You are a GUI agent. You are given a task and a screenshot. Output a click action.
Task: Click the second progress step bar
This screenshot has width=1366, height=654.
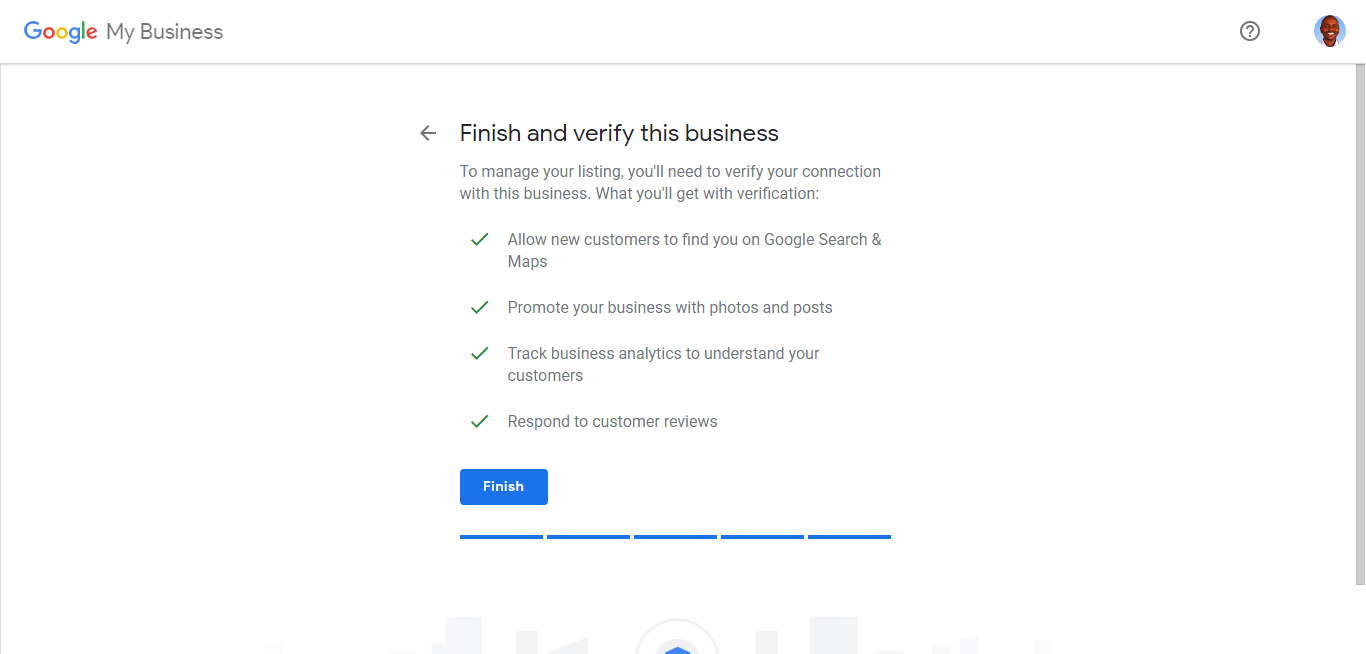[588, 537]
